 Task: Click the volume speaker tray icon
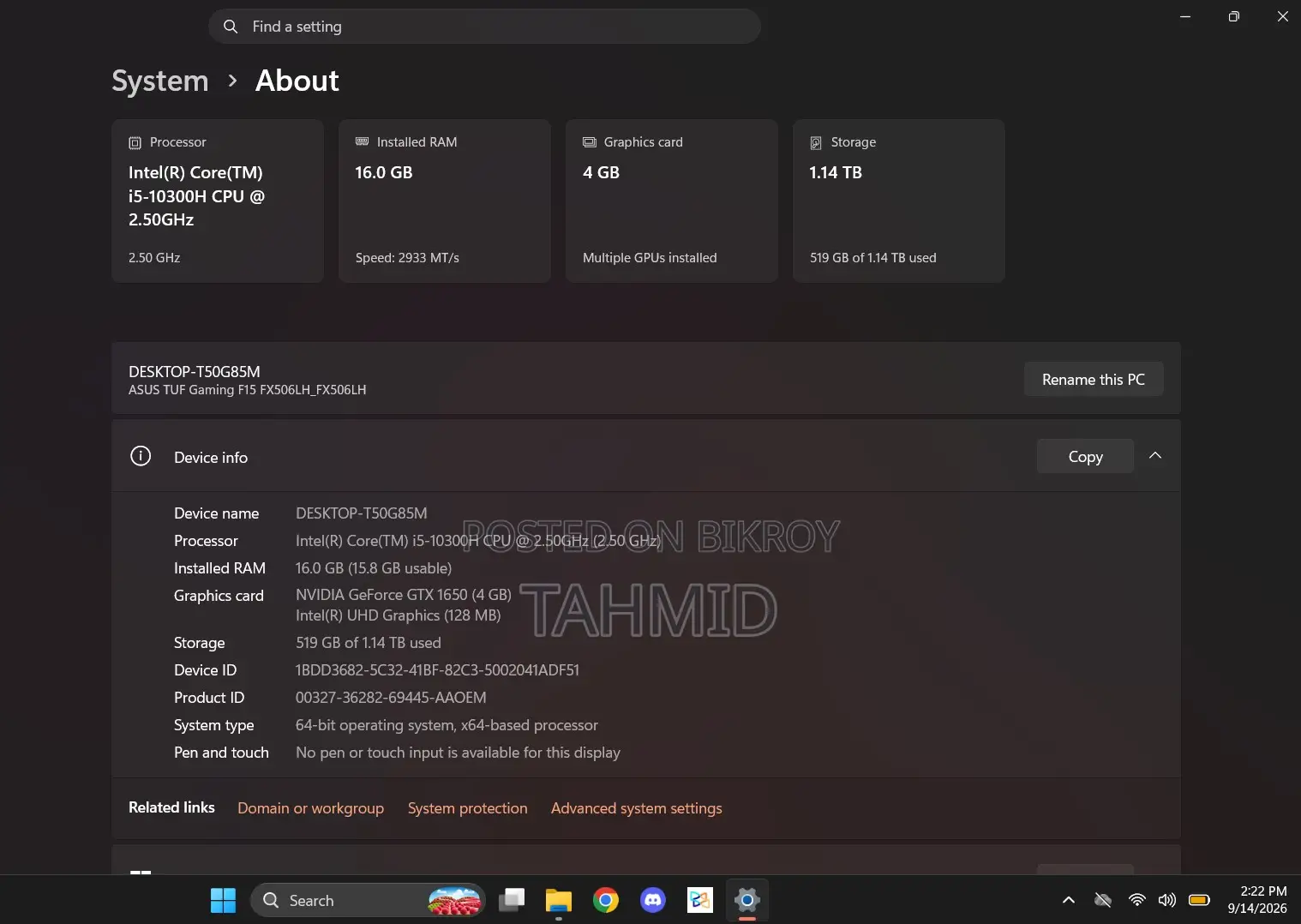1166,900
